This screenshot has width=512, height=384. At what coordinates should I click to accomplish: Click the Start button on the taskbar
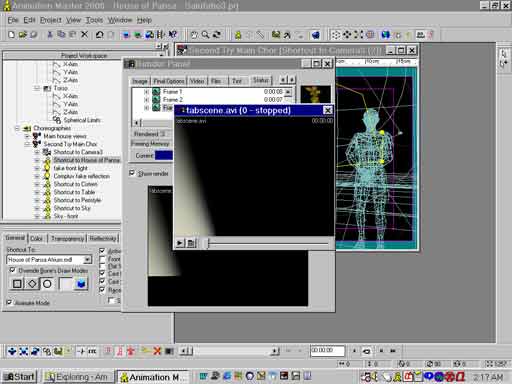pyautogui.click(x=20, y=377)
